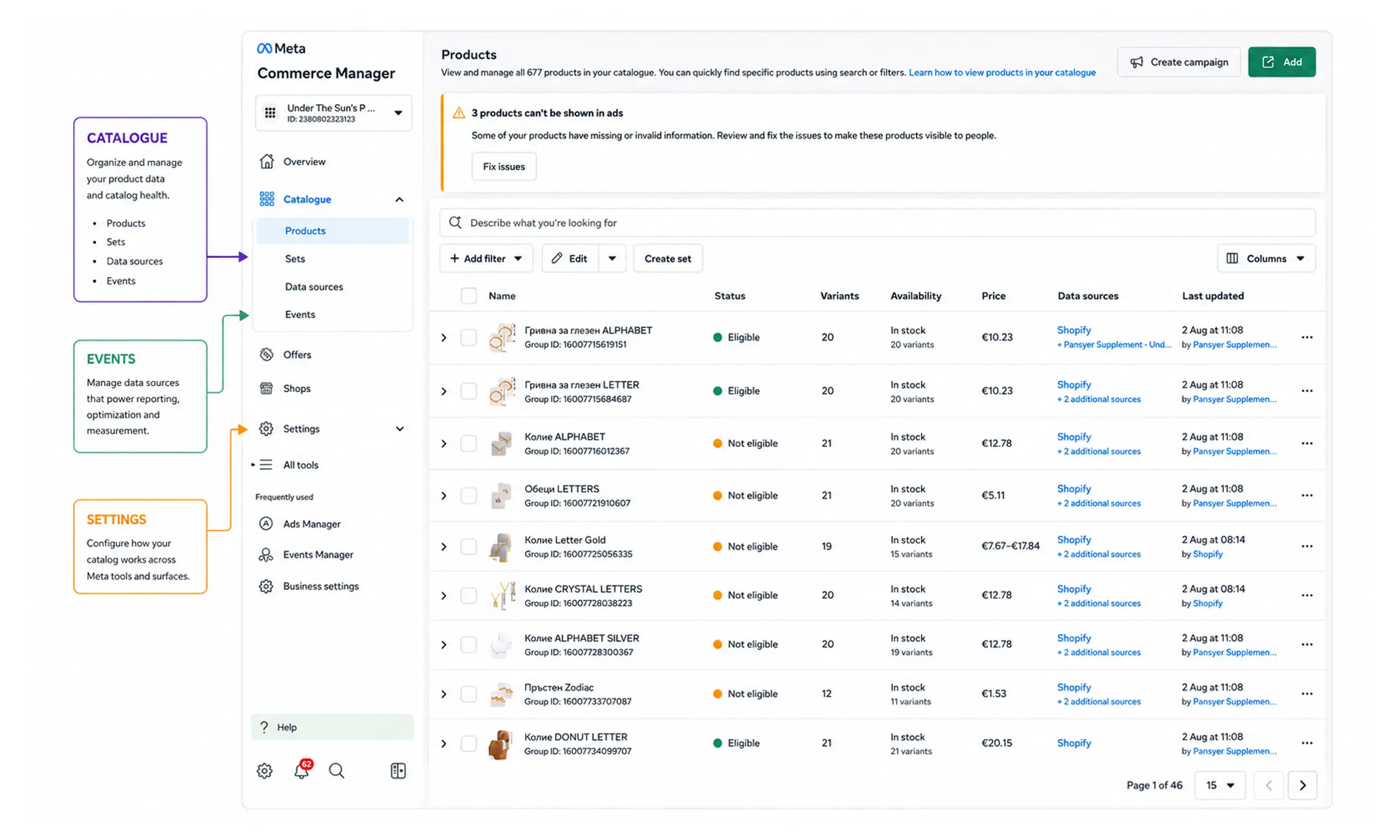
Task: Open All tools menu item
Action: tap(301, 465)
